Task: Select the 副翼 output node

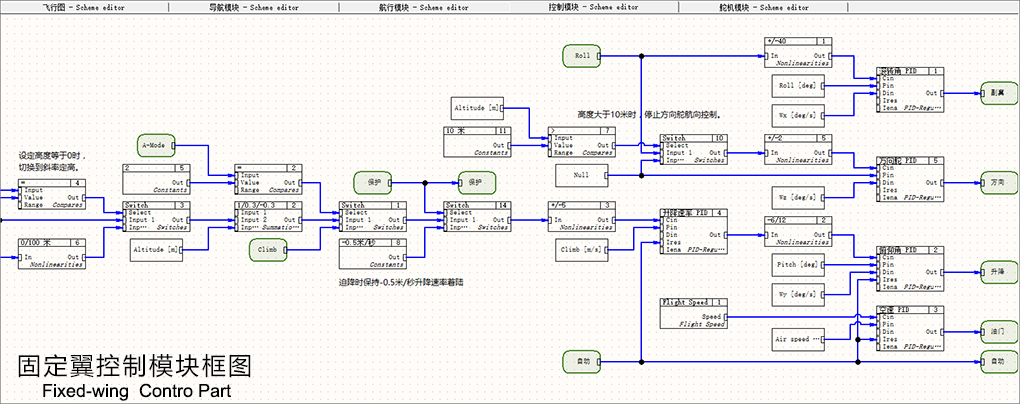Action: point(994,92)
